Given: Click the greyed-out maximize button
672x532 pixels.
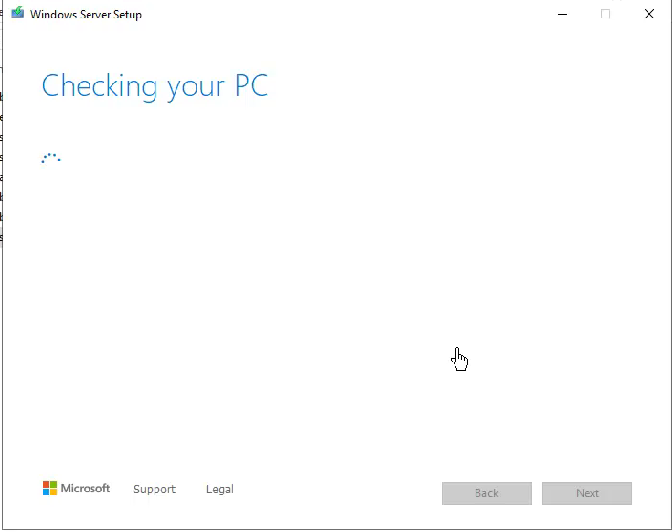Looking at the screenshot, I should 605,14.
